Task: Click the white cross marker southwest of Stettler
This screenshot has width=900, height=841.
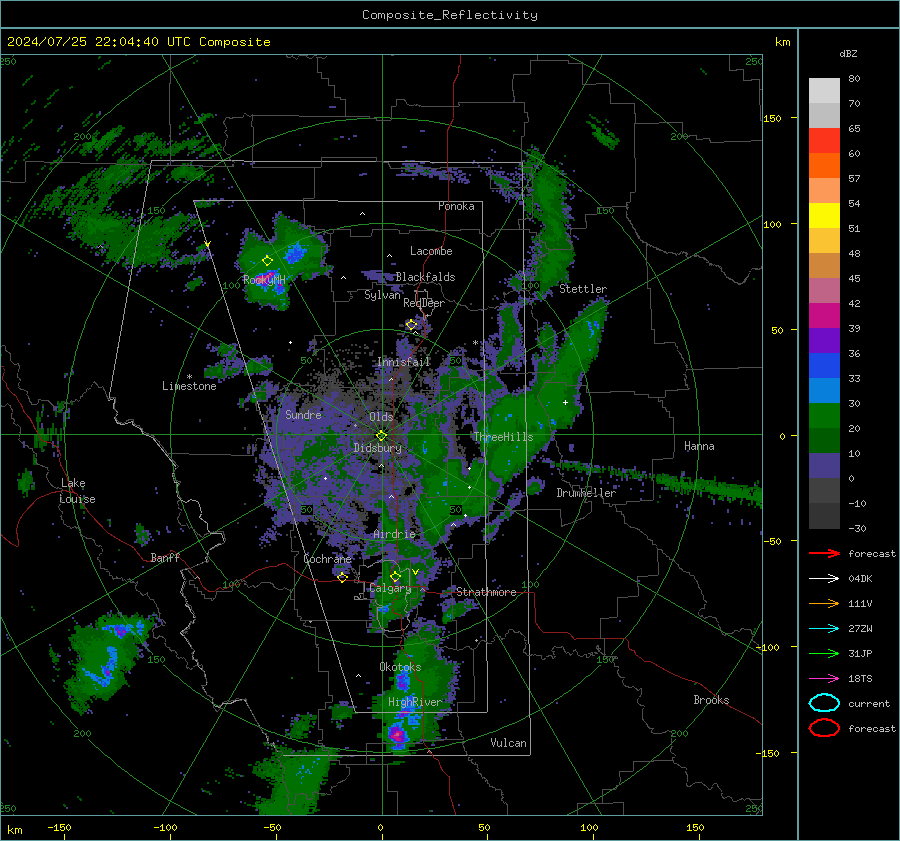Action: [x=565, y=402]
